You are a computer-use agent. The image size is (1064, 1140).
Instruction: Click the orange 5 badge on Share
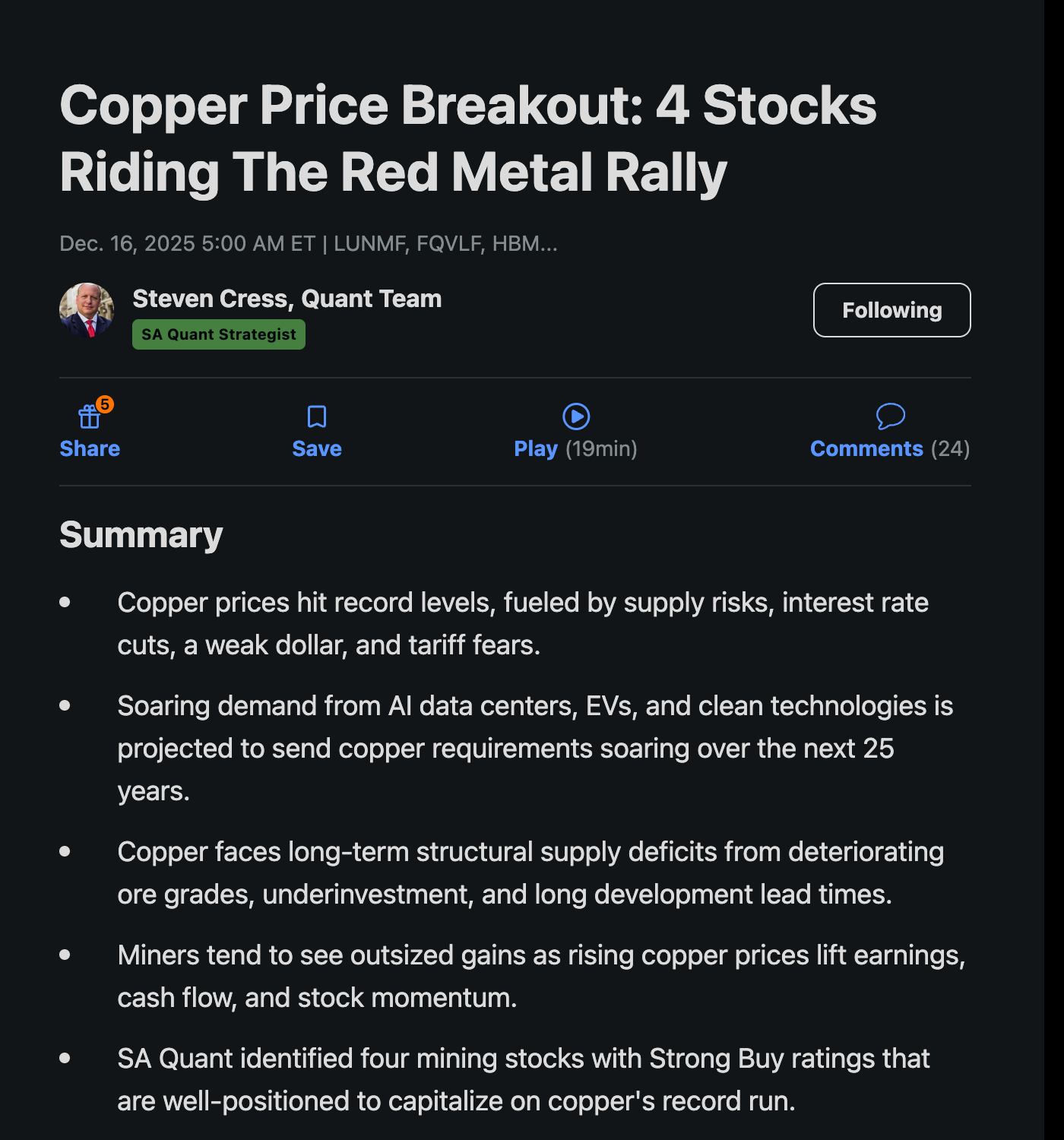(x=106, y=405)
